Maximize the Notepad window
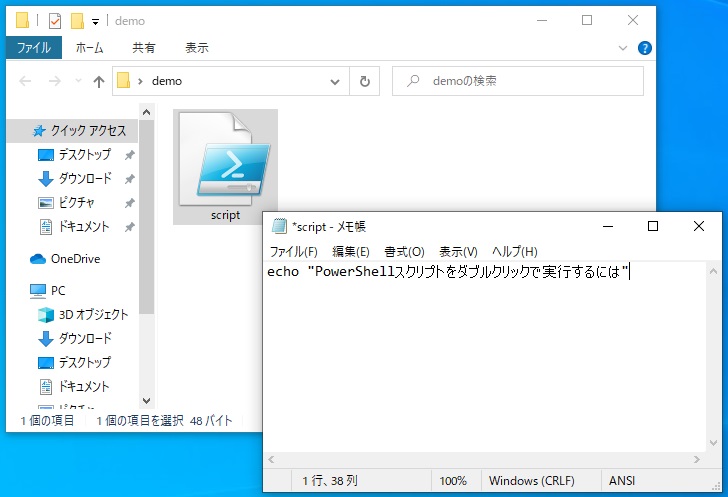This screenshot has width=728, height=497. tap(653, 226)
